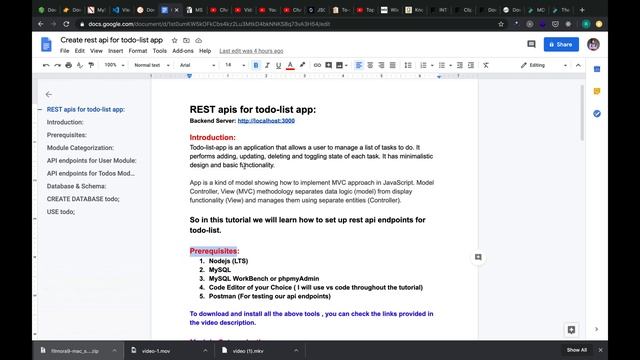The height and width of the screenshot is (360, 640).
Task: Run spelling and grammar check icon
Action: pyautogui.click(x=80, y=65)
